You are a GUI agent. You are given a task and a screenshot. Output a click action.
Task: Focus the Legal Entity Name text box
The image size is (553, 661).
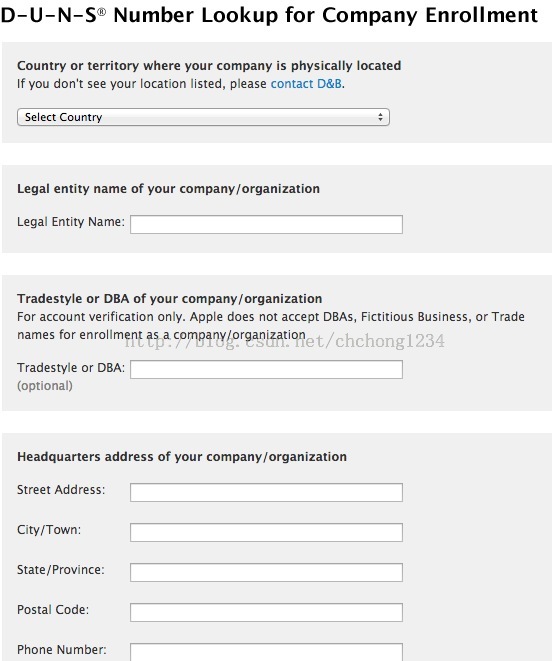coord(266,224)
